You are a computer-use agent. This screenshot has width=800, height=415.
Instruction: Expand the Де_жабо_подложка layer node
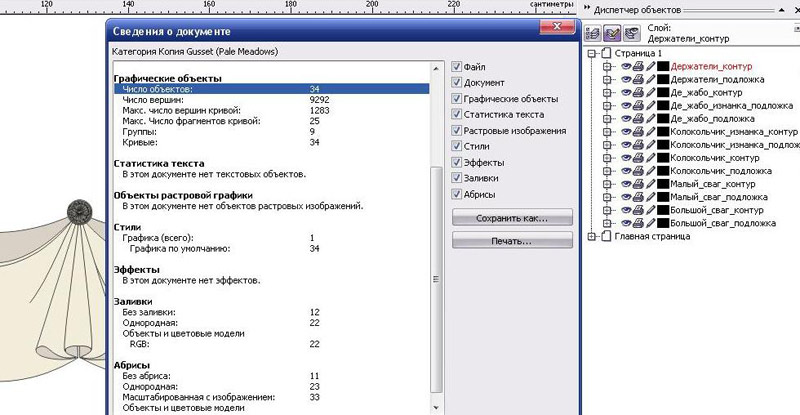click(x=607, y=119)
